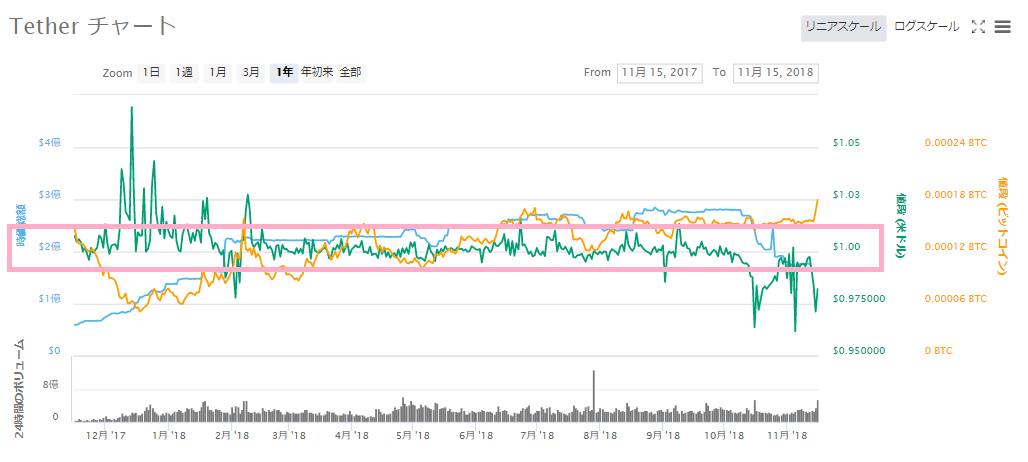Open fullscreen view of the Tether chart
This screenshot has height=462, width=1028.
click(979, 27)
